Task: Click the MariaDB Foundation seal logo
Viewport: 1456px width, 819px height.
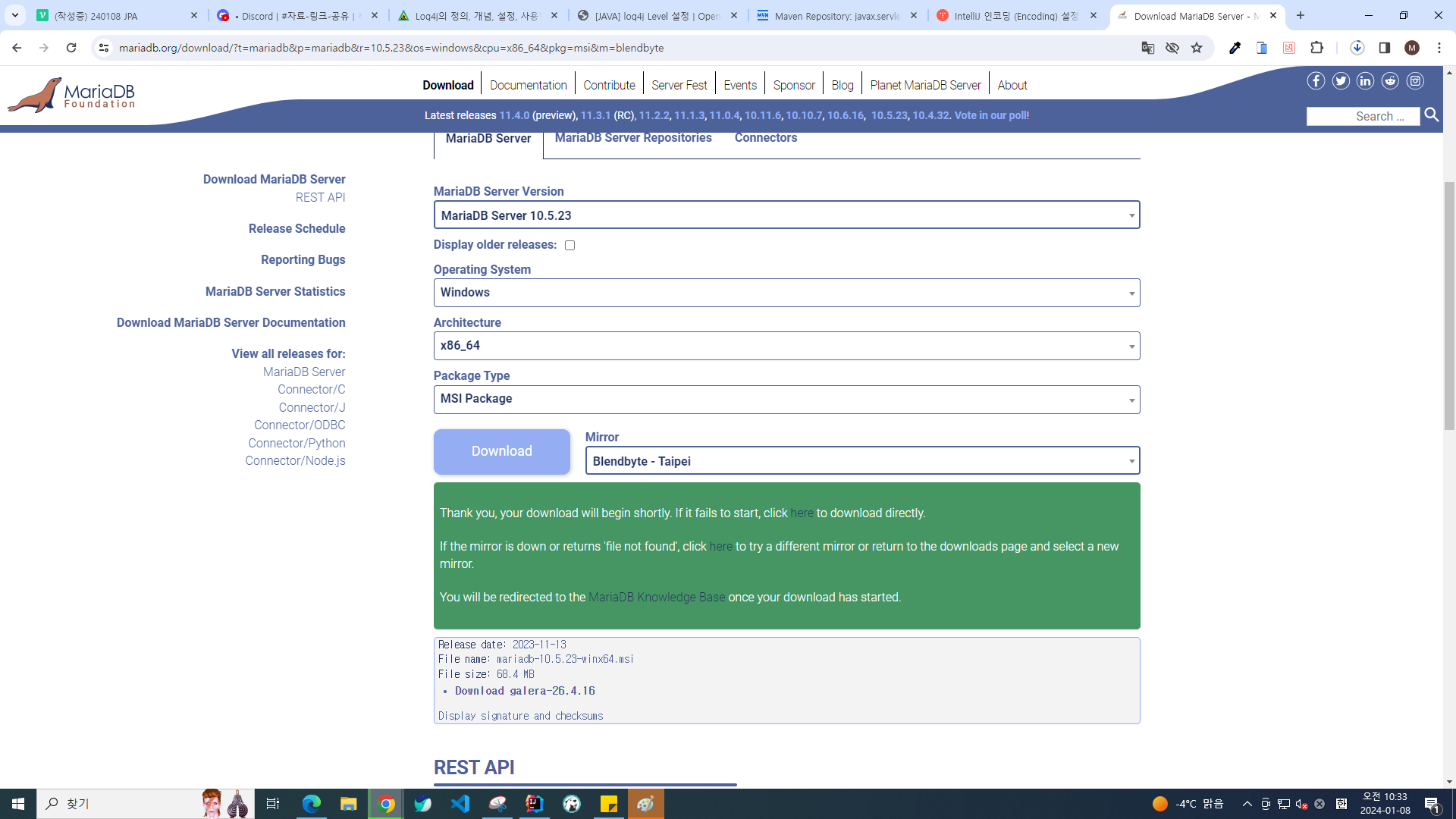Action: pyautogui.click(x=36, y=96)
